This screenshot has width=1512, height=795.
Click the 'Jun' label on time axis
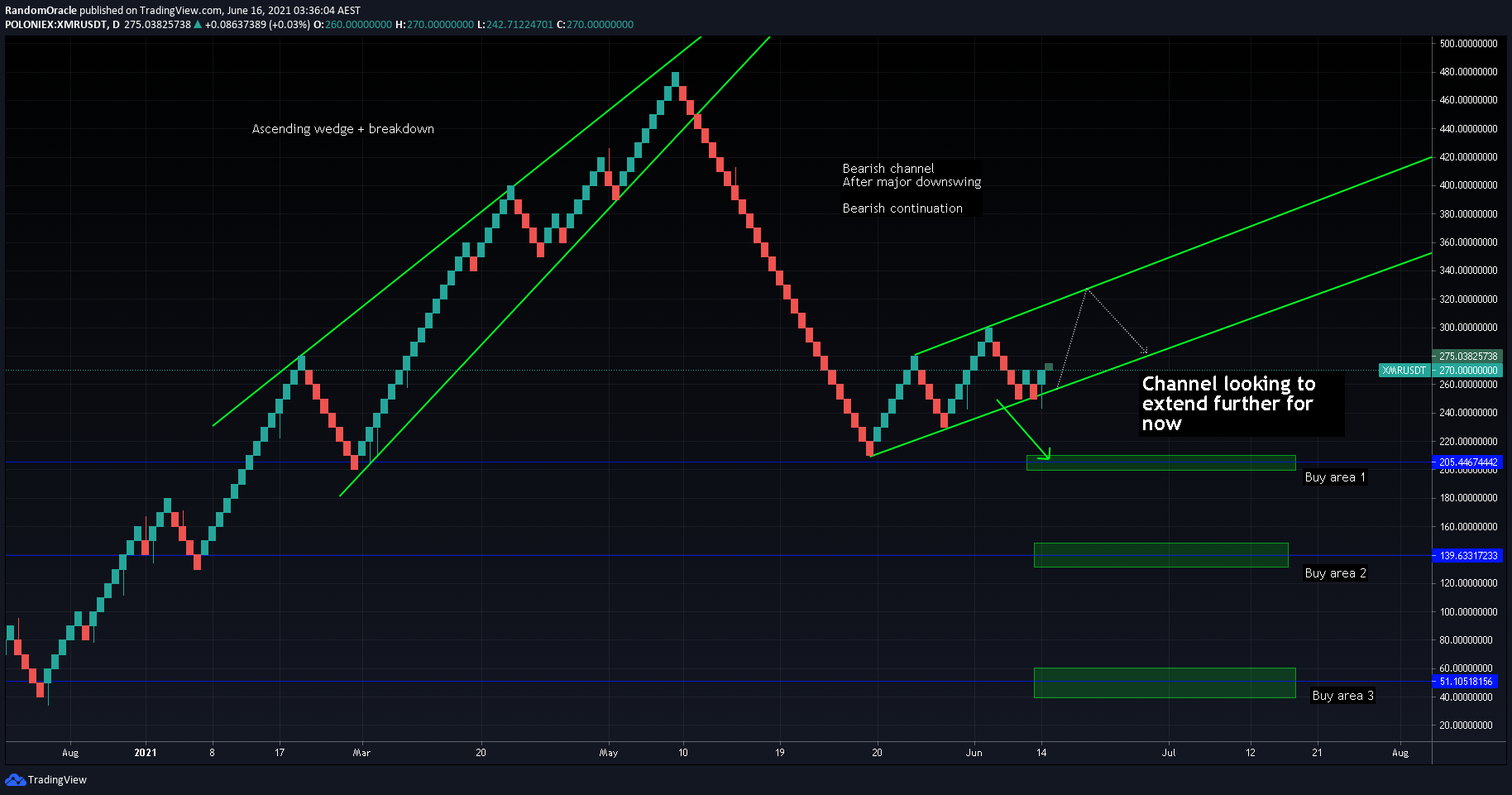[974, 753]
